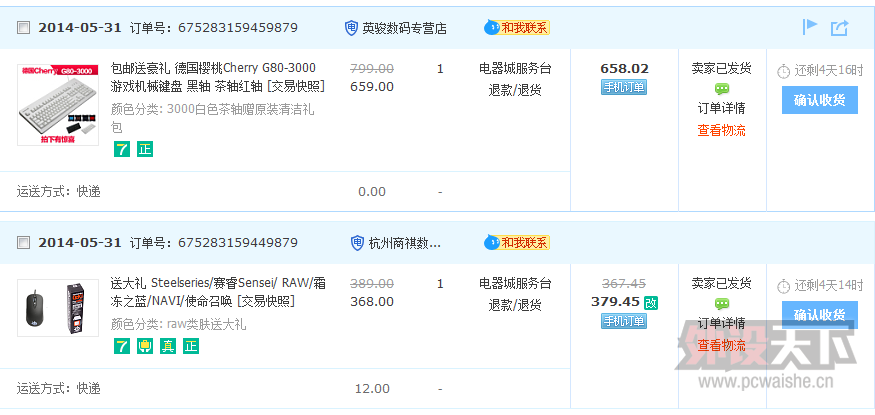Click yellow shield badge under Steelseries mouse
Viewport: 875px width, 415px height.
[145, 346]
